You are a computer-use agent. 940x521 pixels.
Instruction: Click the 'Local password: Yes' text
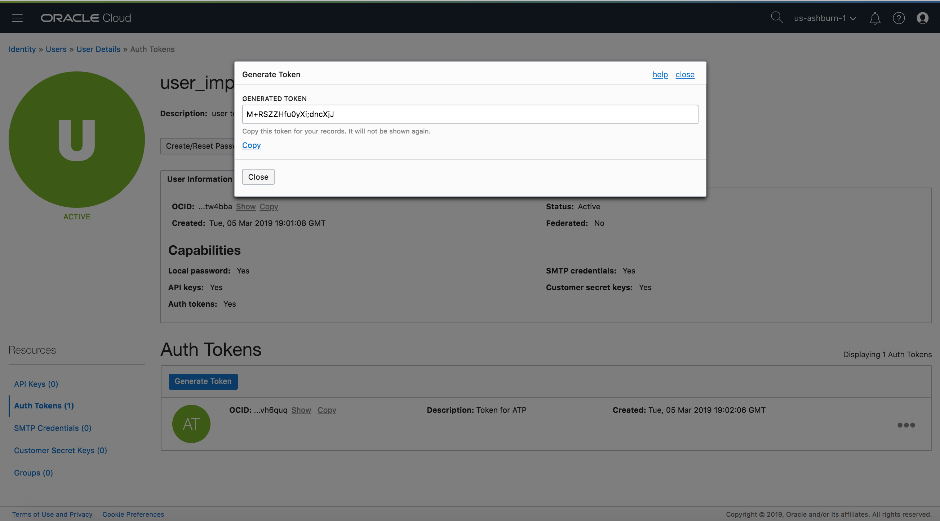[x=209, y=271]
